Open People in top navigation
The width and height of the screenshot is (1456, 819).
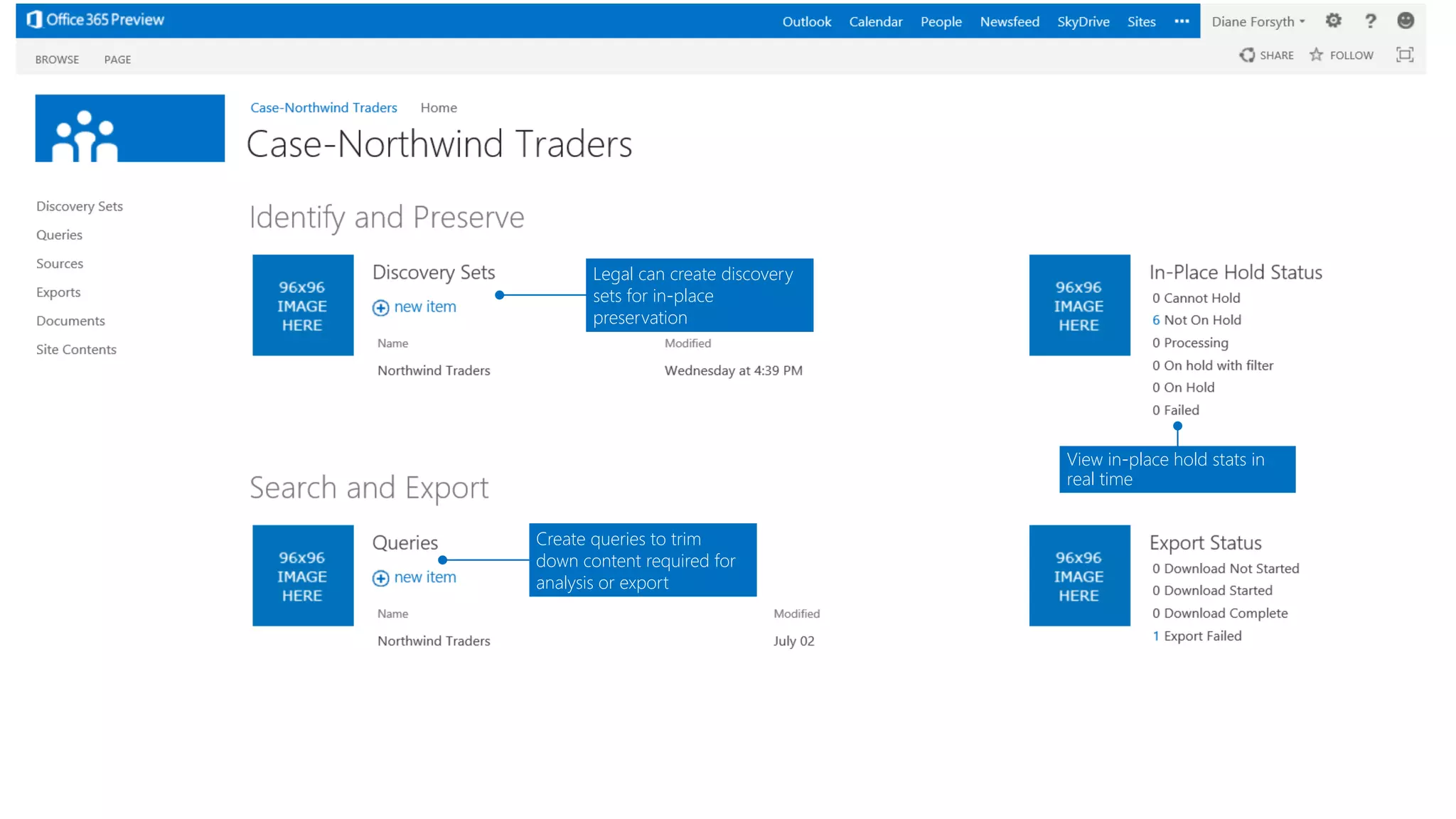click(941, 21)
